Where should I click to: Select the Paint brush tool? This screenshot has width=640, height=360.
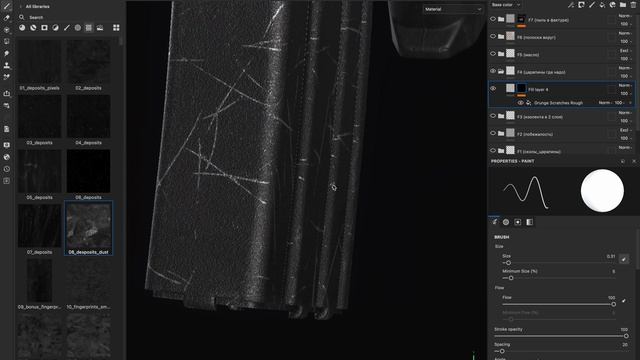pos(7,6)
